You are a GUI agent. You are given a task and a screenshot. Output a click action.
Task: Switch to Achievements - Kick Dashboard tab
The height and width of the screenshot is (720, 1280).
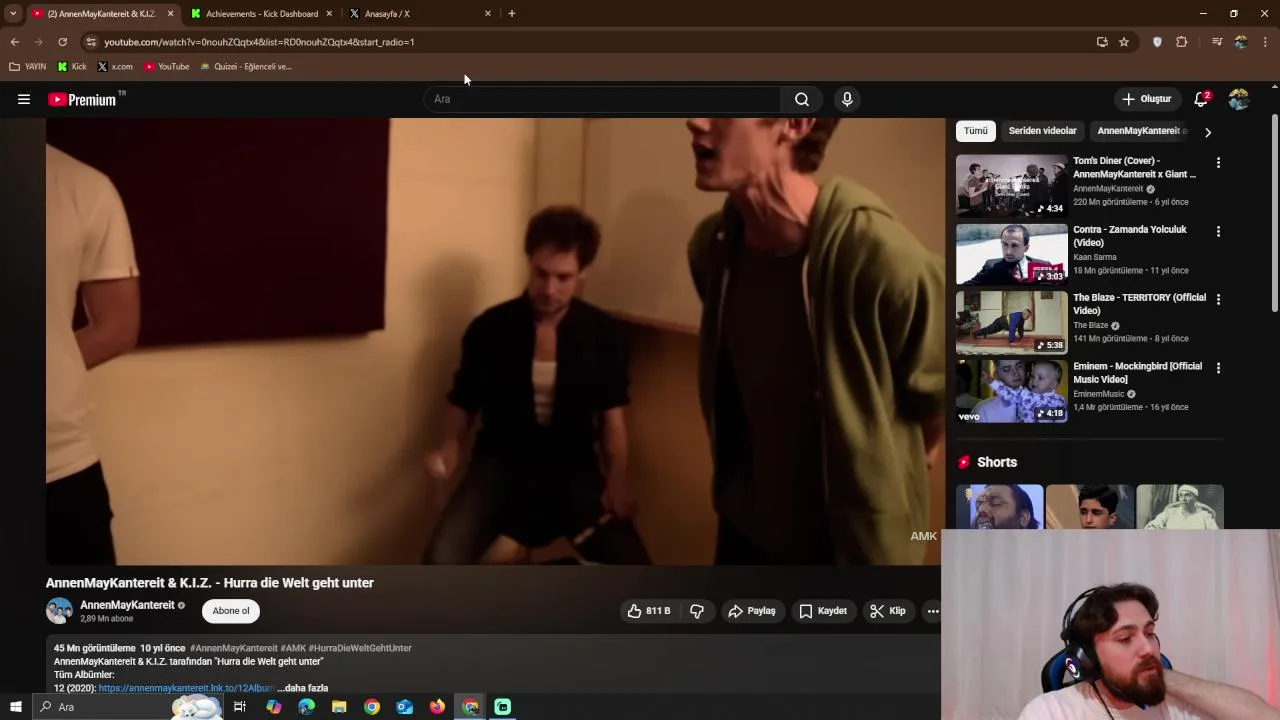coord(262,14)
